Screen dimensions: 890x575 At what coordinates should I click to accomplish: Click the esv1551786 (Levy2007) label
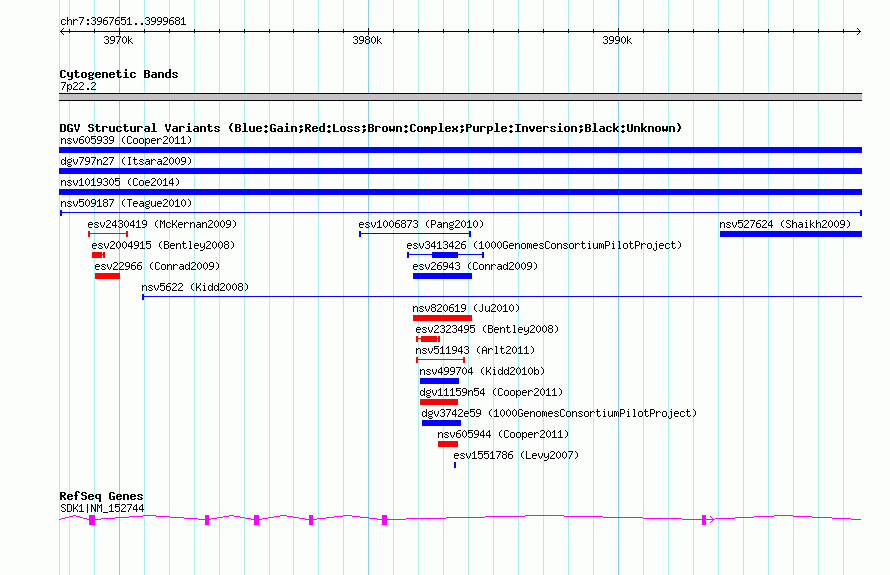(x=516, y=455)
